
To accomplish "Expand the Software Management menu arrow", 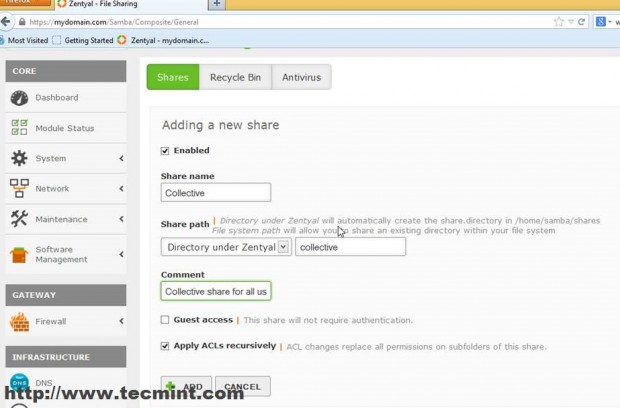I will (121, 254).
